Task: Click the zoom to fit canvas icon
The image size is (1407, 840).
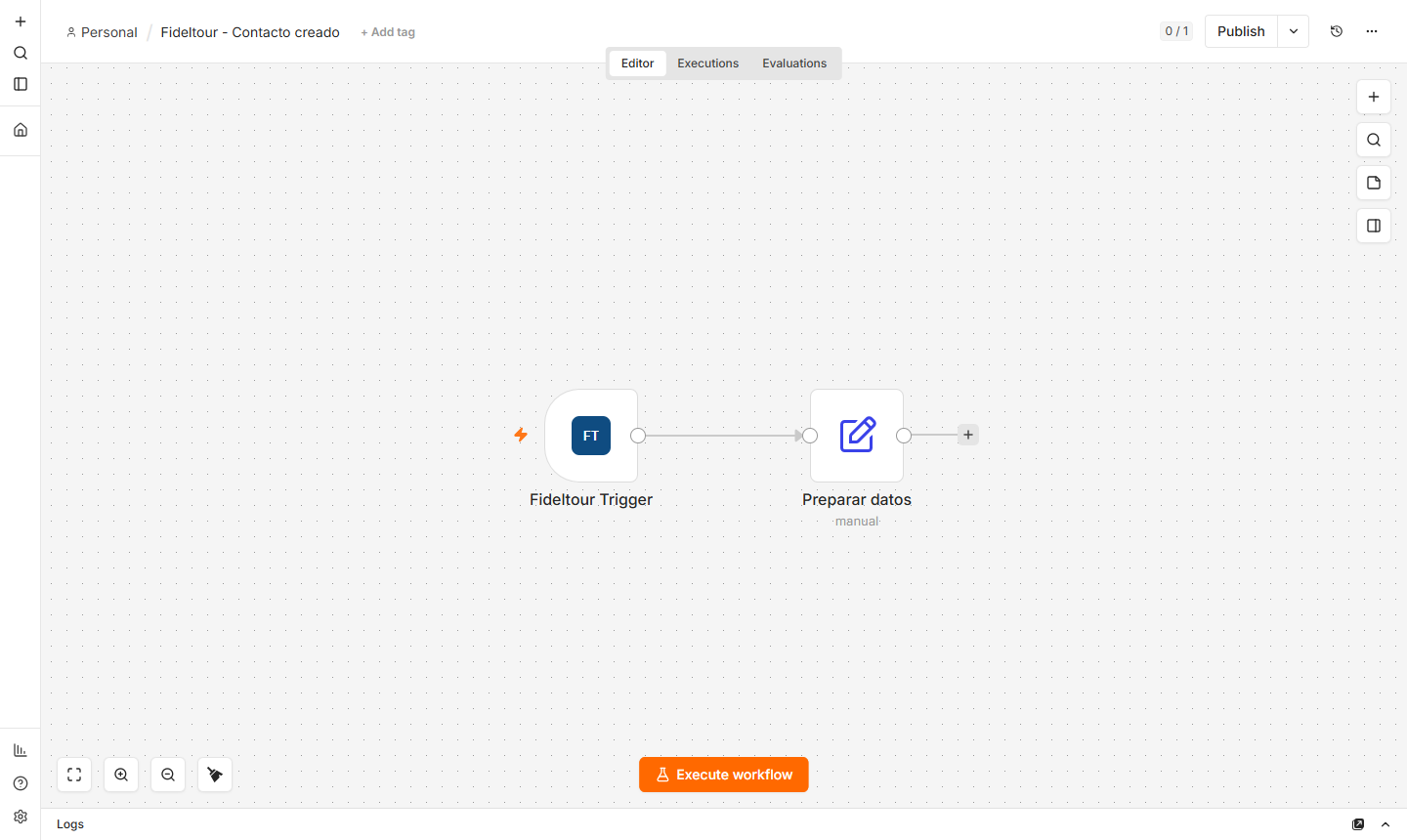Action: (74, 775)
